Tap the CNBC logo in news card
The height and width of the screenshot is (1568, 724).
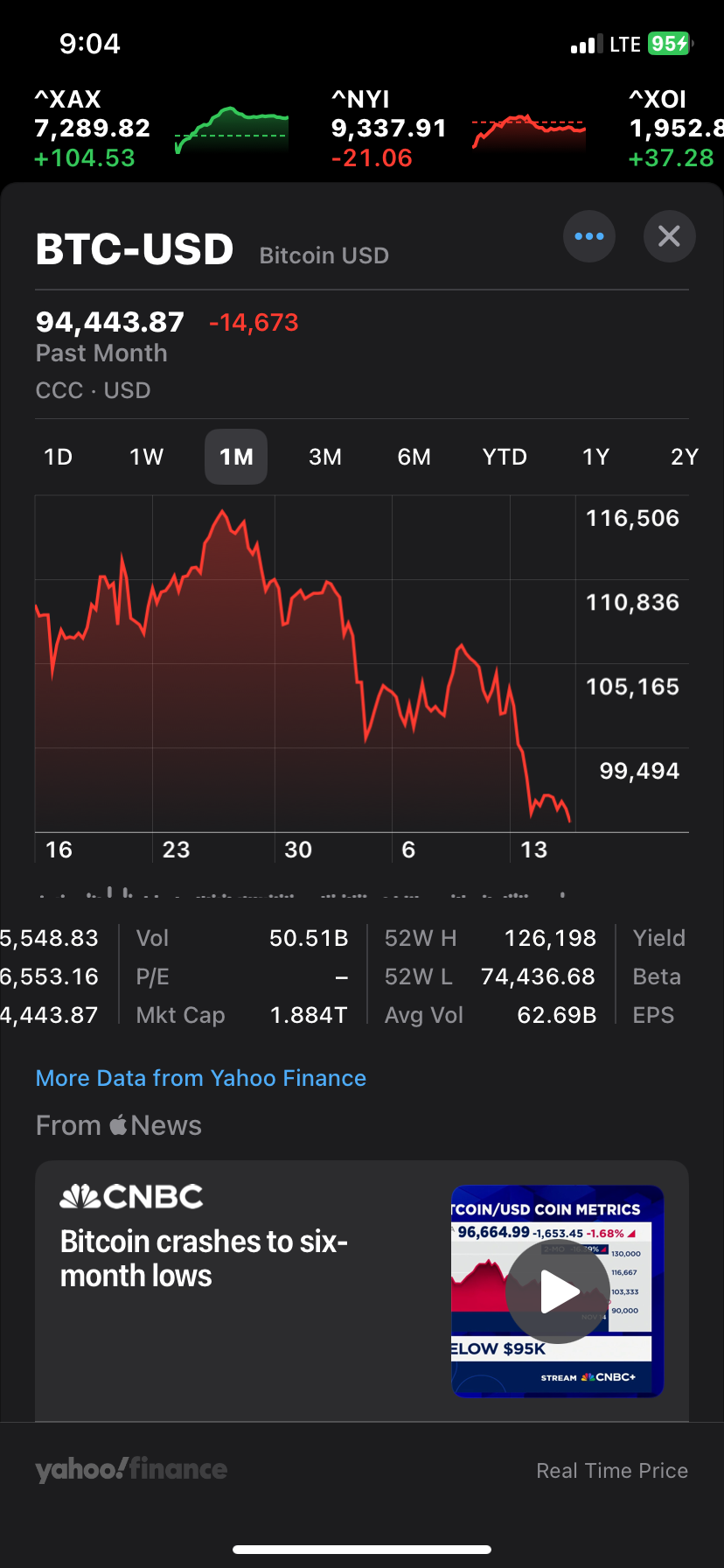point(131,1197)
